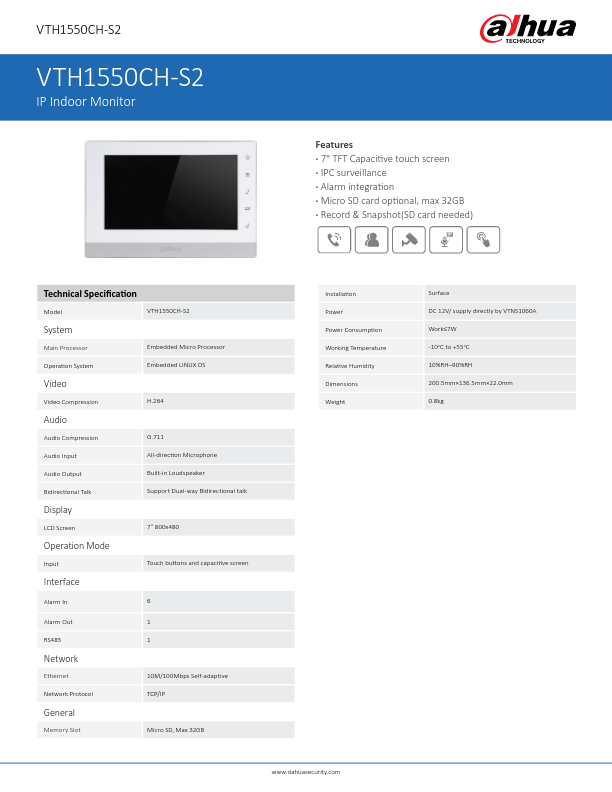612x792 pixels.
Task: Click the microphone message feature icon
Action: click(446, 240)
